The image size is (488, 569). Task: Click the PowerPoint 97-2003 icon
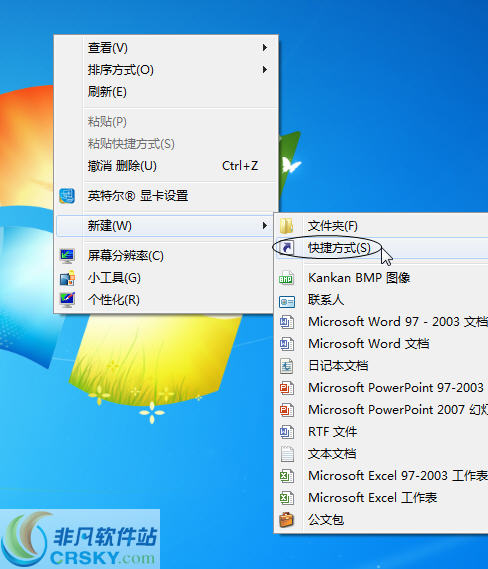pyautogui.click(x=287, y=388)
